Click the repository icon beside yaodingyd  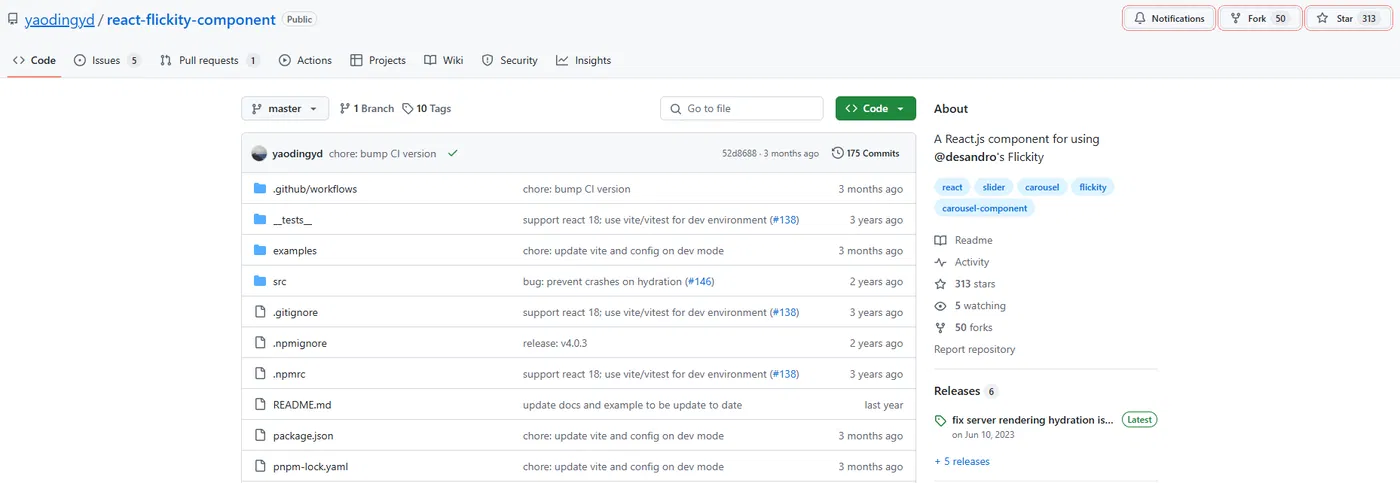[x=13, y=19]
